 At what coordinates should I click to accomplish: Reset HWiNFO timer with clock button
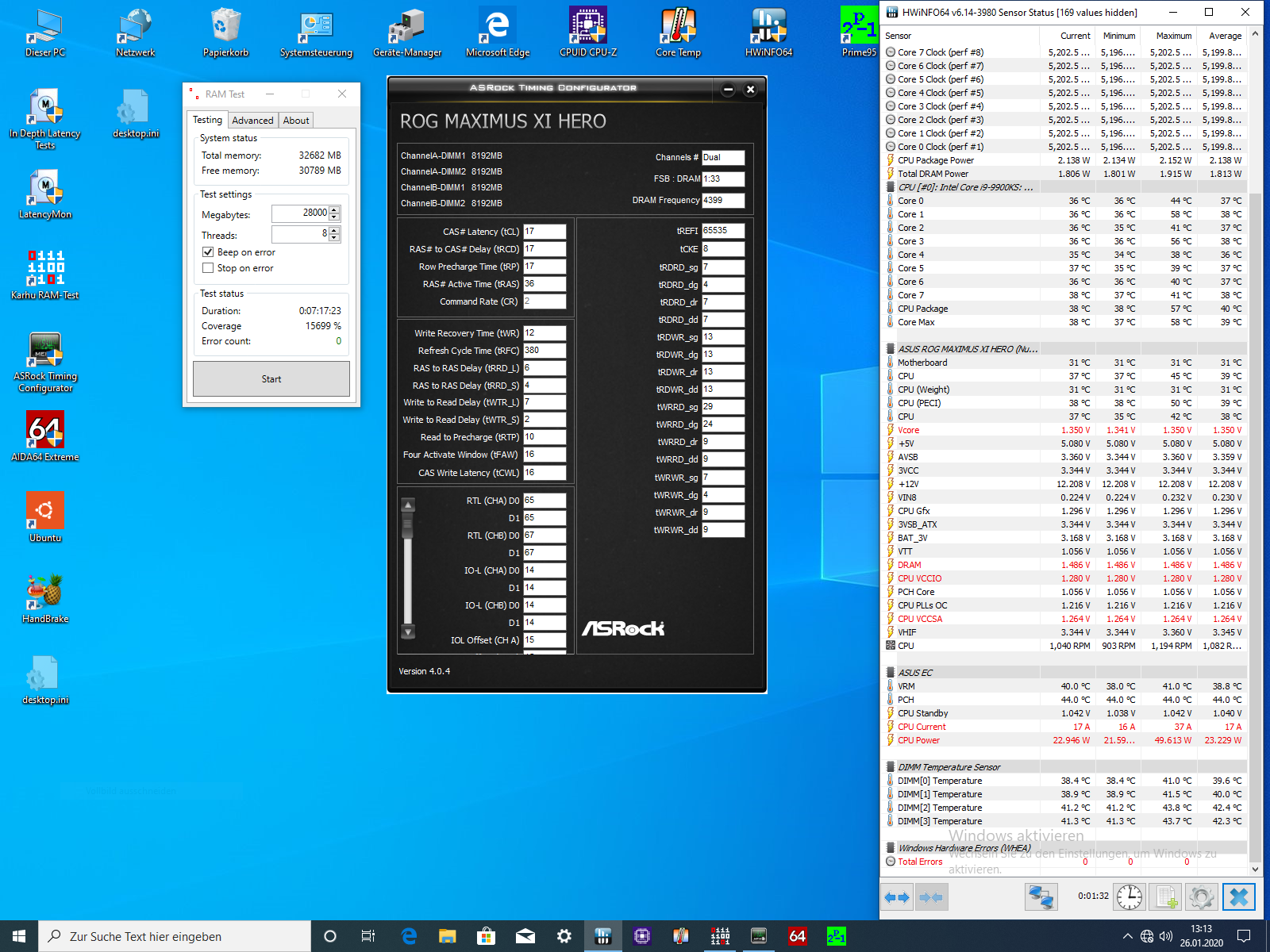pos(1130,897)
